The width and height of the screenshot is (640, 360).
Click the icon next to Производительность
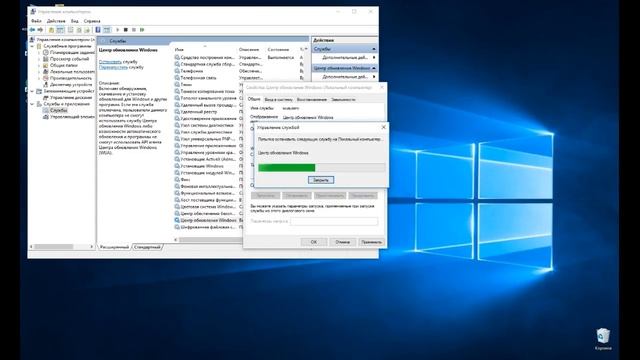(x=46, y=78)
